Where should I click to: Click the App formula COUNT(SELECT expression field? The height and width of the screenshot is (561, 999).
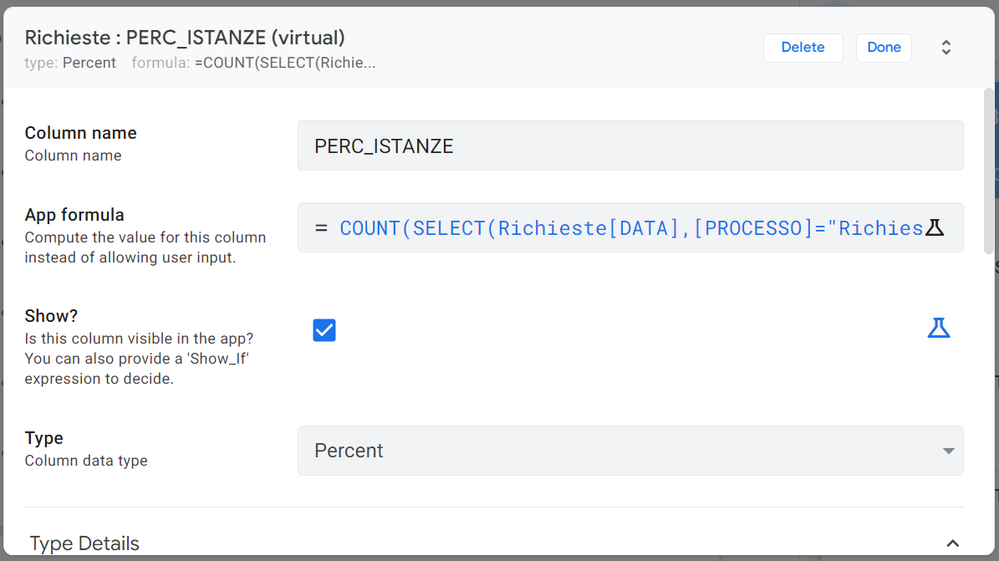630,228
